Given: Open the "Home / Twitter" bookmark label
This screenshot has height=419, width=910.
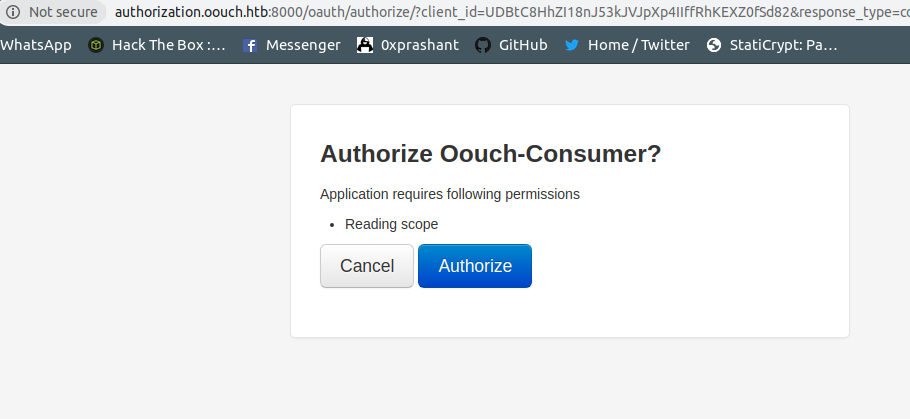Looking at the screenshot, I should click(638, 45).
